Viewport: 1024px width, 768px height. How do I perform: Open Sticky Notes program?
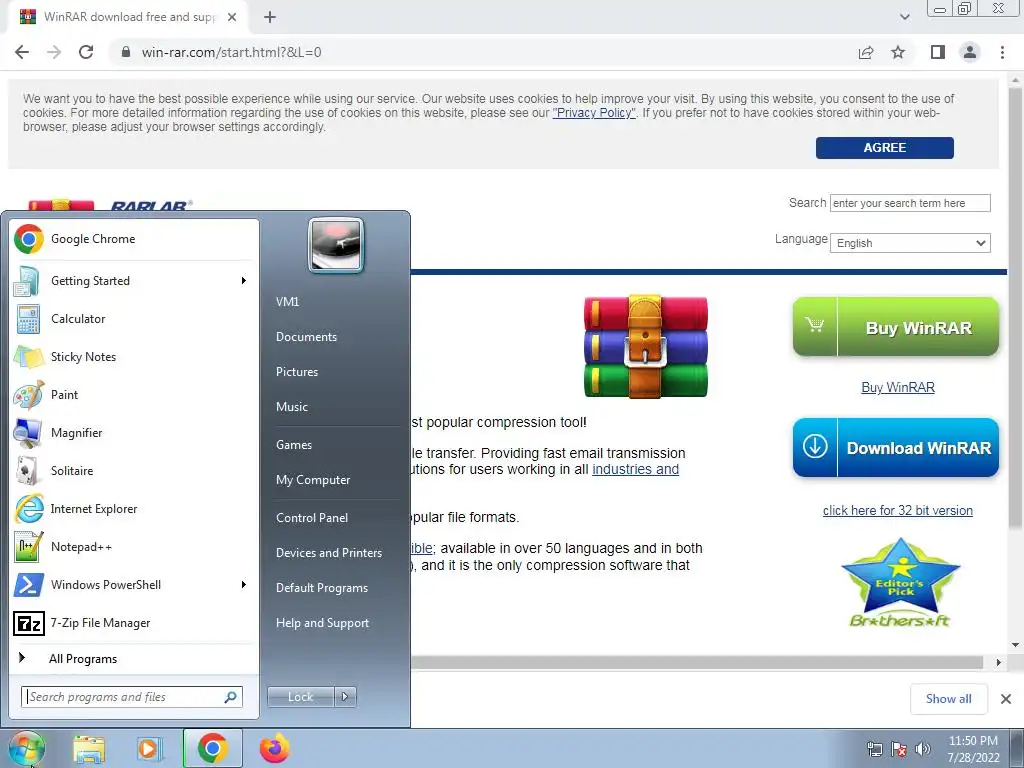(134, 357)
